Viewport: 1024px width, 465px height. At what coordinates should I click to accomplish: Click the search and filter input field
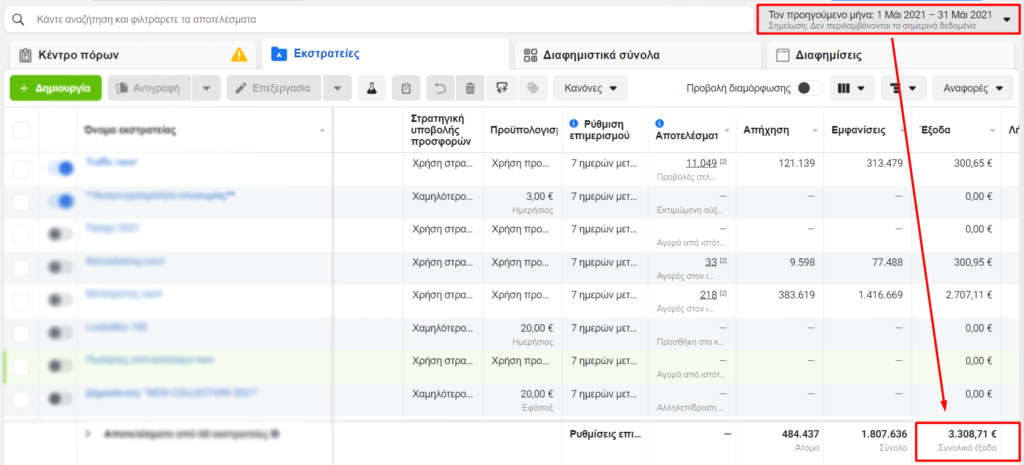coord(380,19)
